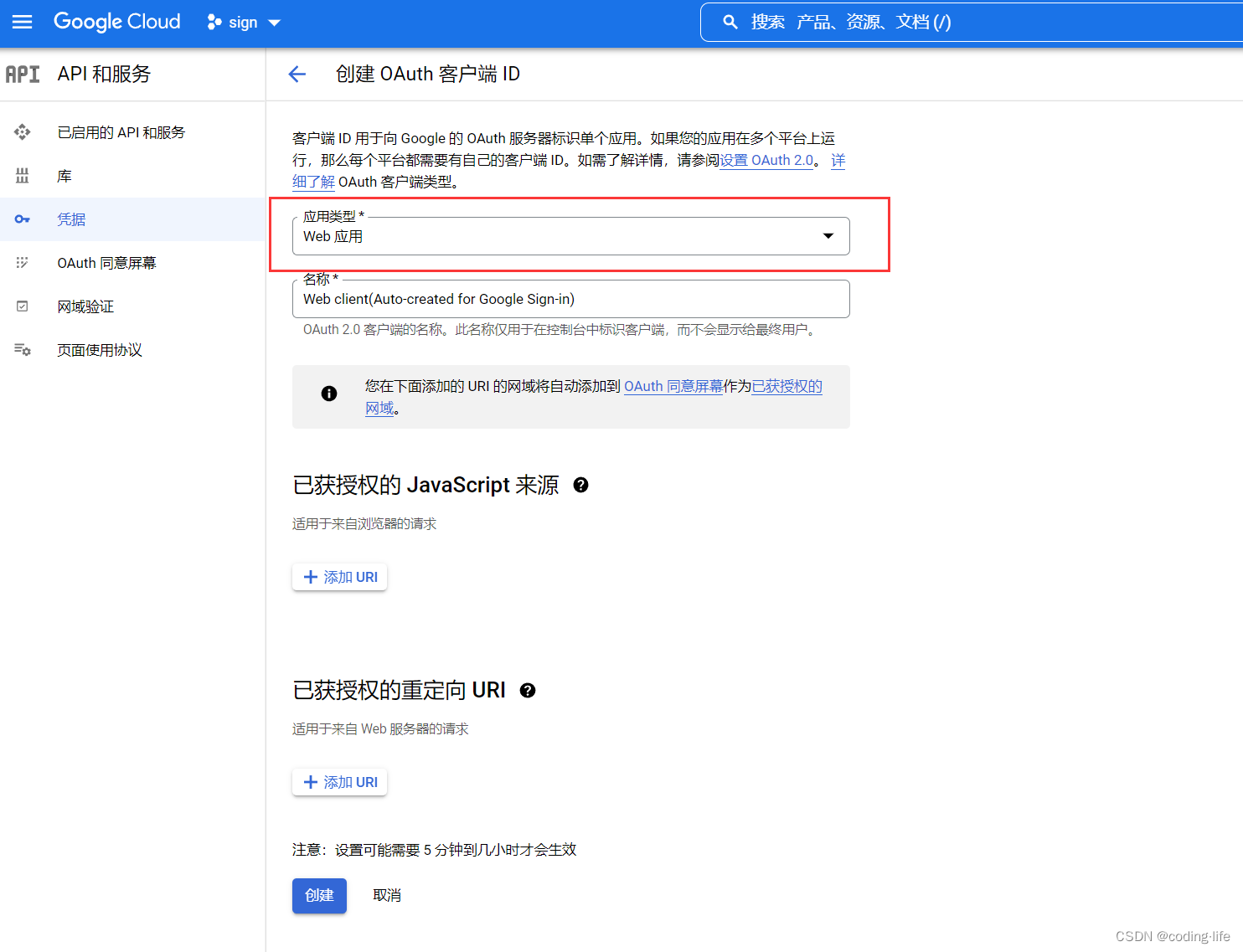Select the 凭据 menu item
Image resolution: width=1243 pixels, height=952 pixels.
pyautogui.click(x=132, y=219)
